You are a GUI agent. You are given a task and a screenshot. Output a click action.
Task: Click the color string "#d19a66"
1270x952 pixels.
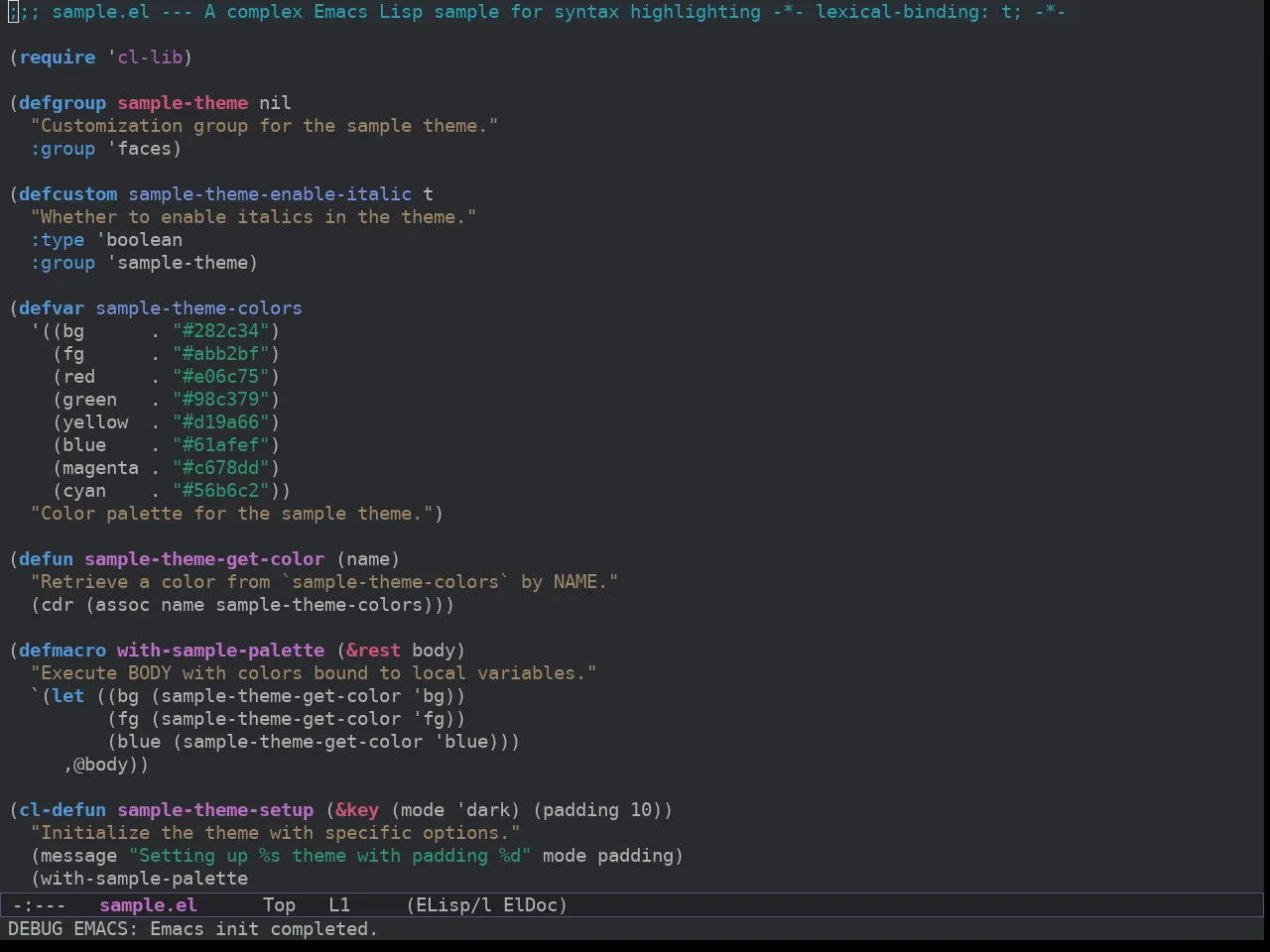221,422
